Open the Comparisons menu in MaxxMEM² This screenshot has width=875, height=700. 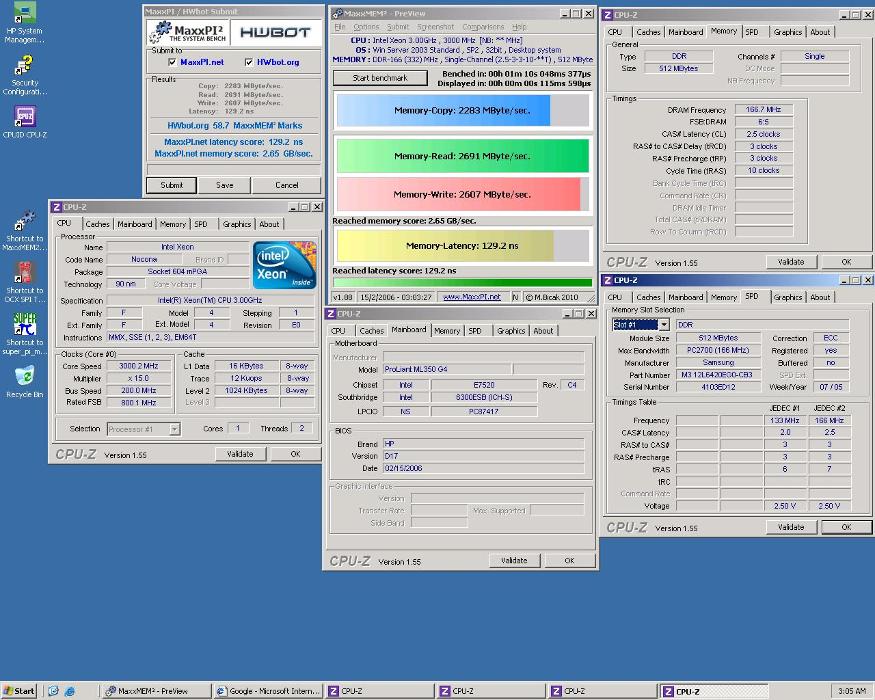483,27
